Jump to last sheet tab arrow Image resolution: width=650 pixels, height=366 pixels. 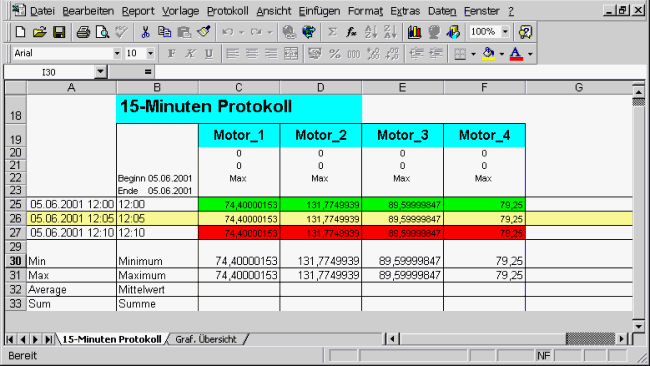coord(49,339)
